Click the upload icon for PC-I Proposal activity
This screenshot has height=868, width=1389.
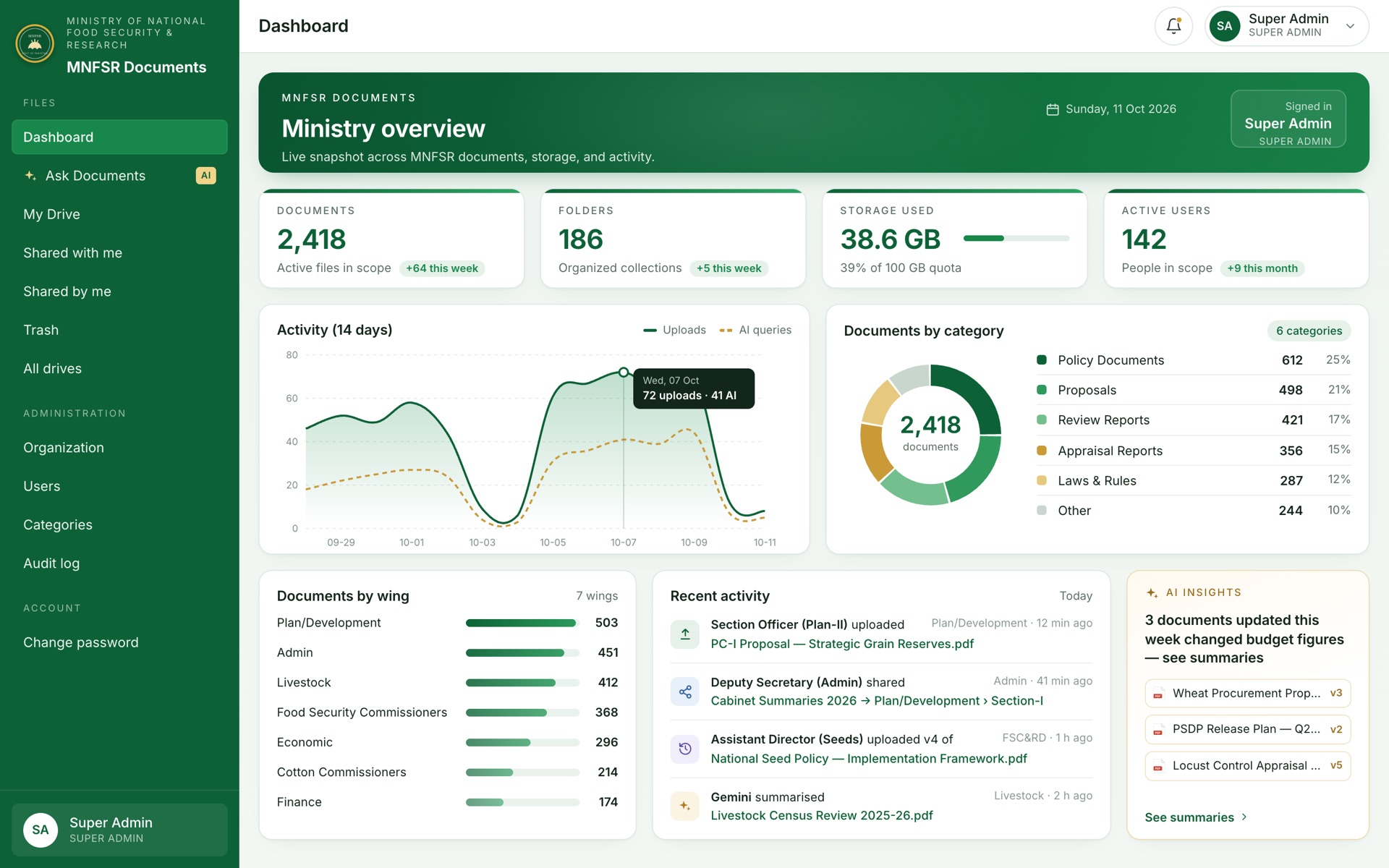(685, 634)
